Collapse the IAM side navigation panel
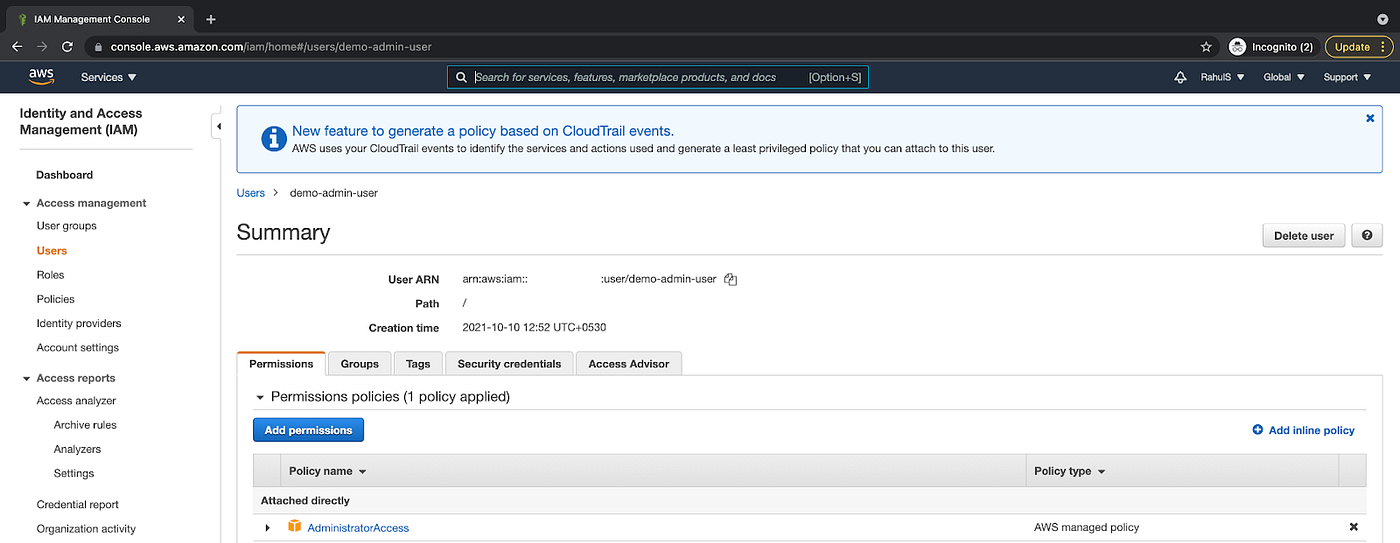The image size is (1400, 543). point(217,127)
